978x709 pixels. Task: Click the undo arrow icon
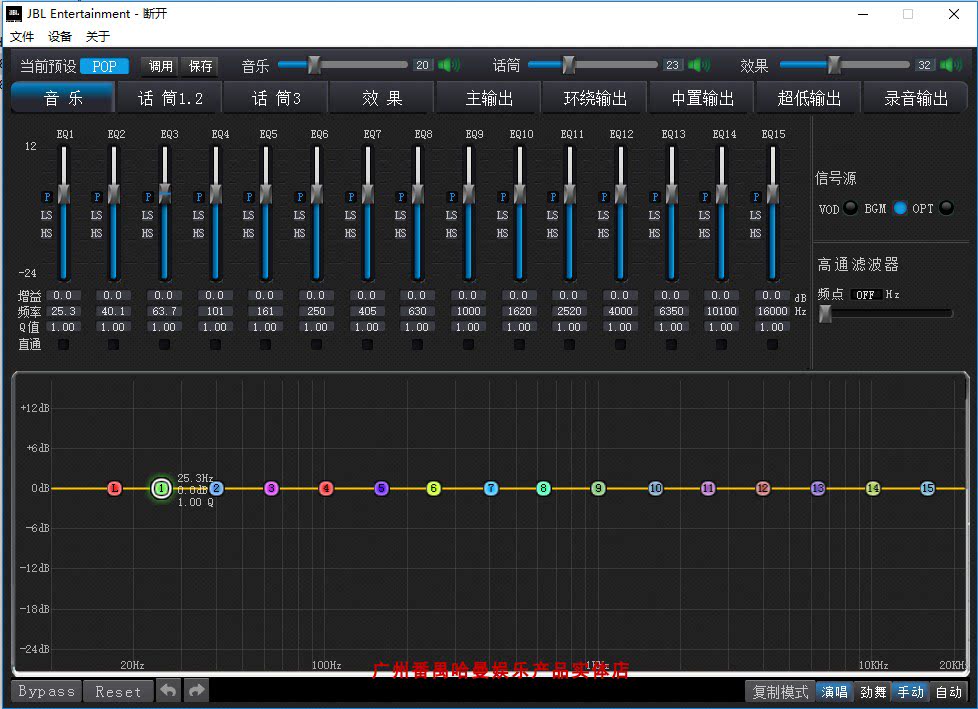coord(169,691)
